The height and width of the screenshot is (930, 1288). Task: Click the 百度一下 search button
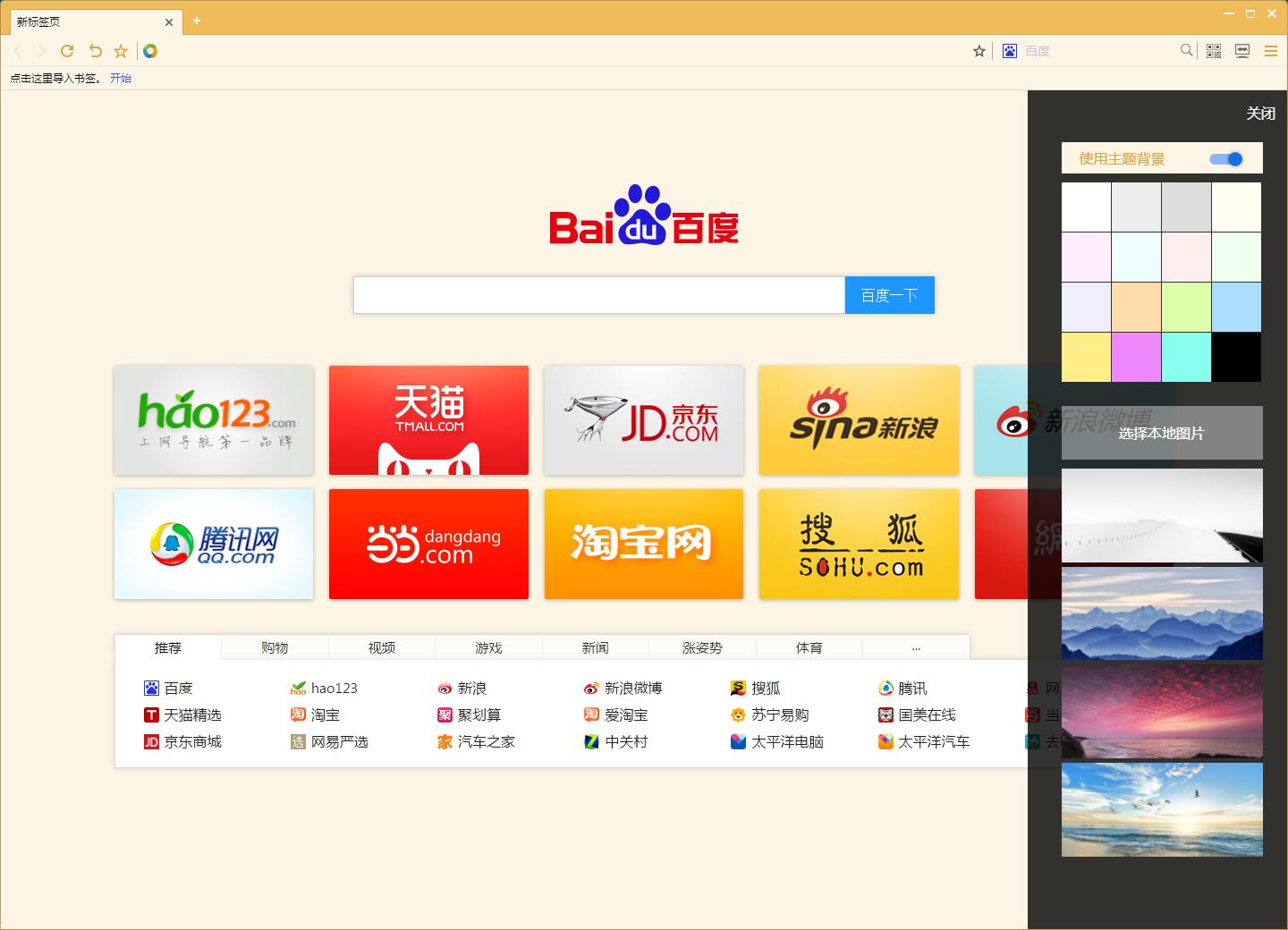pos(889,295)
